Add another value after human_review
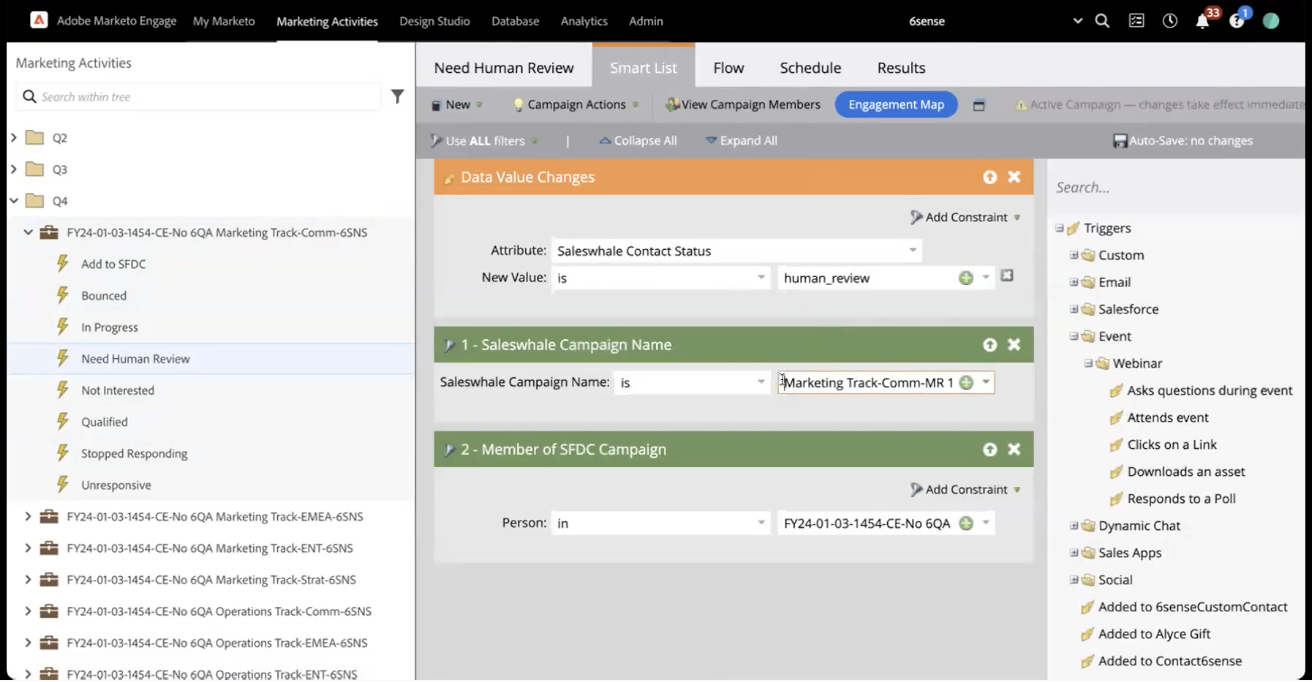This screenshot has height=682, width=1312. (966, 278)
